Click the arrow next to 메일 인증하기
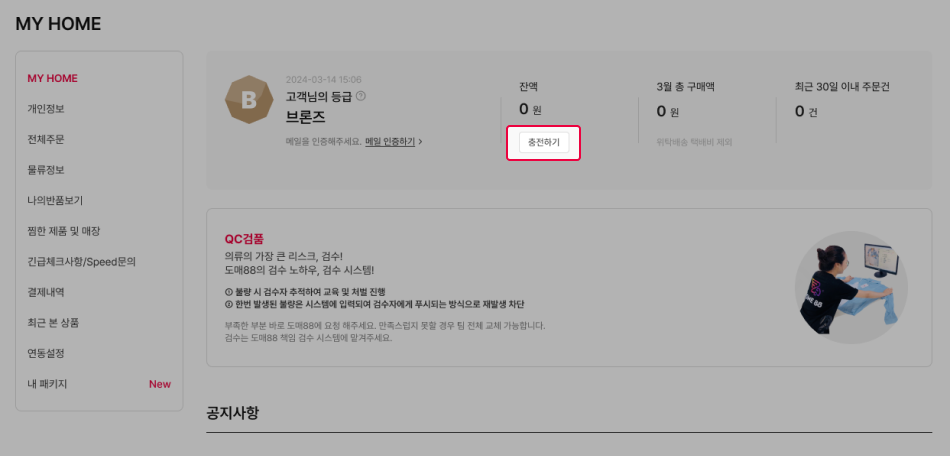The height and width of the screenshot is (456, 950). coord(420,142)
